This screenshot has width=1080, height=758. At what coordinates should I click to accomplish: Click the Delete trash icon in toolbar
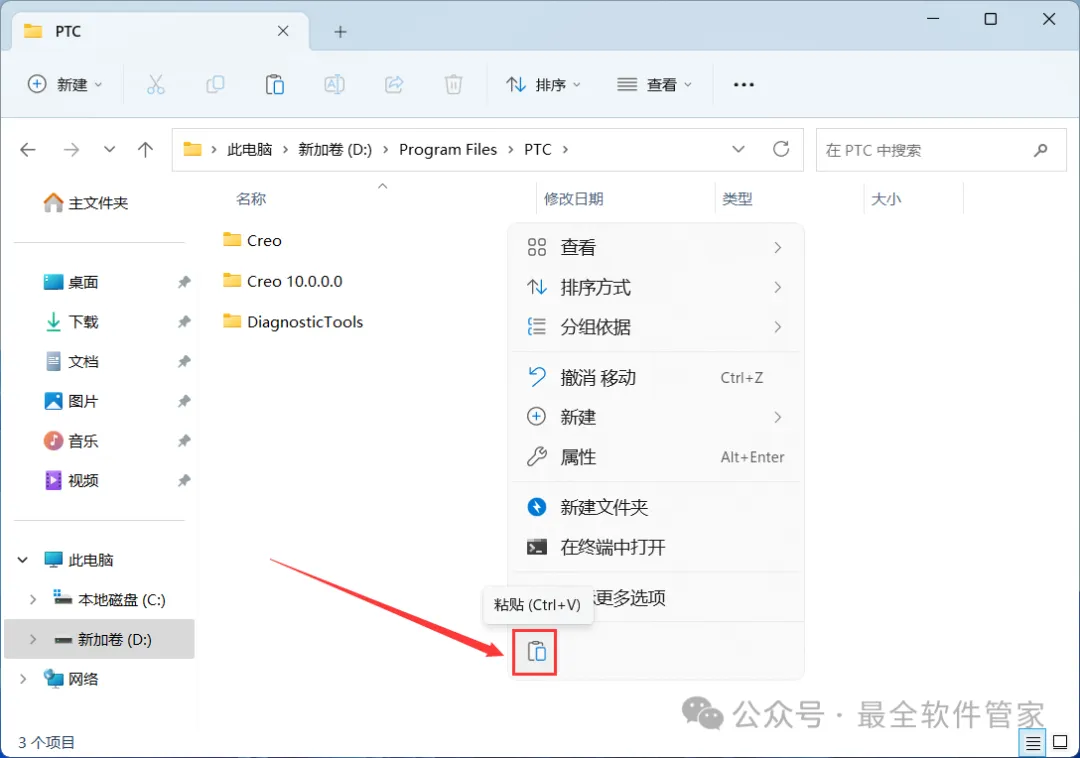coord(453,85)
